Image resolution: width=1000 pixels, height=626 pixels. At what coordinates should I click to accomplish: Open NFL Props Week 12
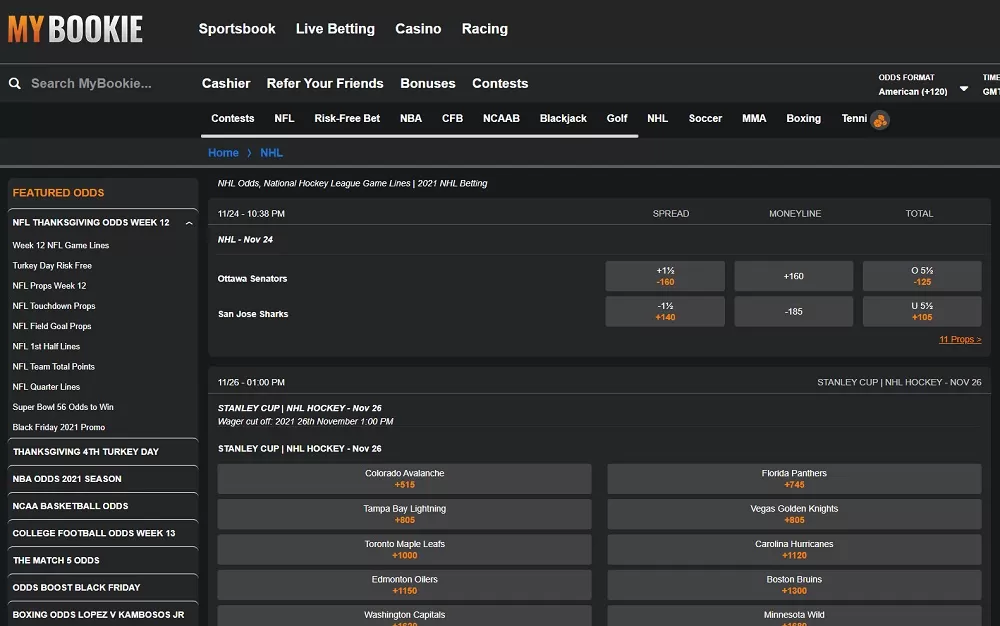tap(49, 286)
